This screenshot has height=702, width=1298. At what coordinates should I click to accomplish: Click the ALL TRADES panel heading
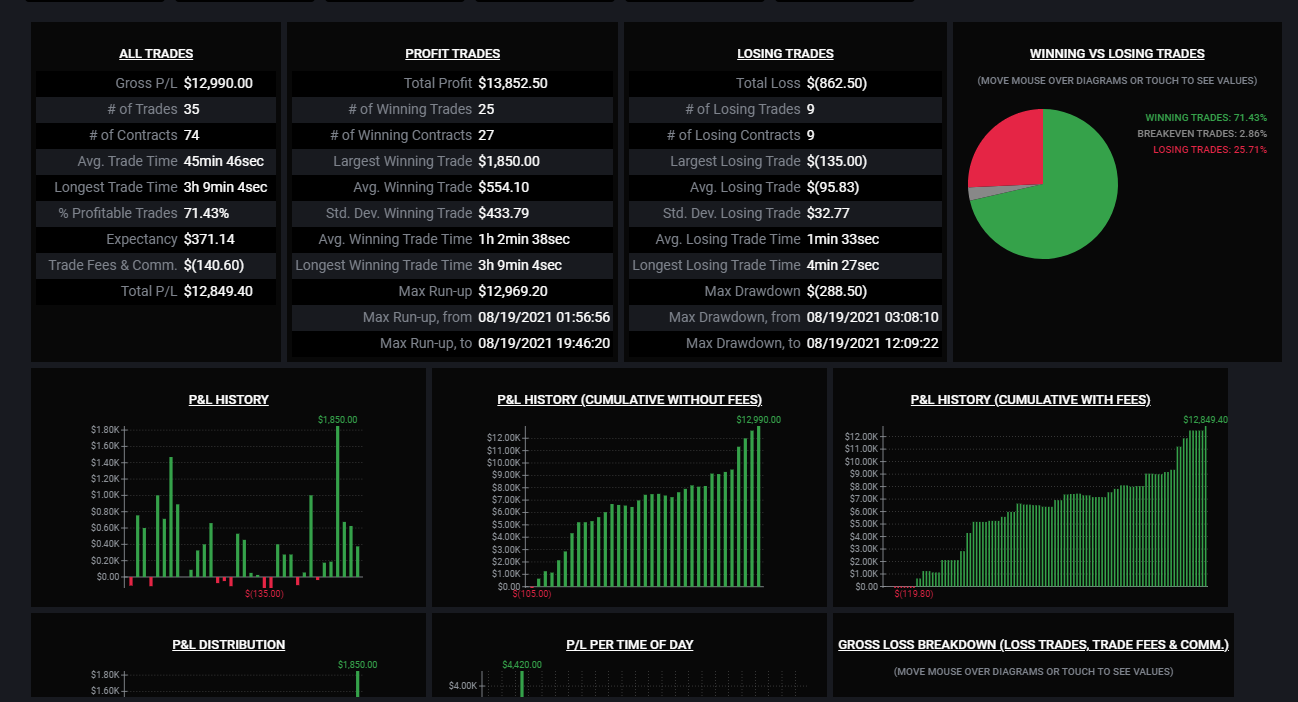(x=156, y=54)
